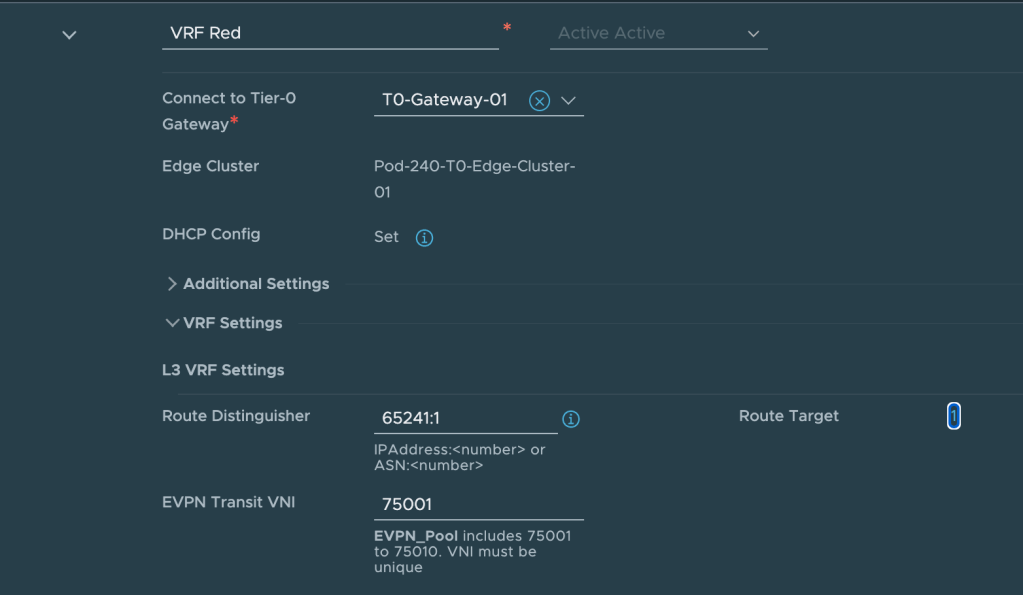
Task: Click the Route Target label
Action: pyautogui.click(x=788, y=416)
